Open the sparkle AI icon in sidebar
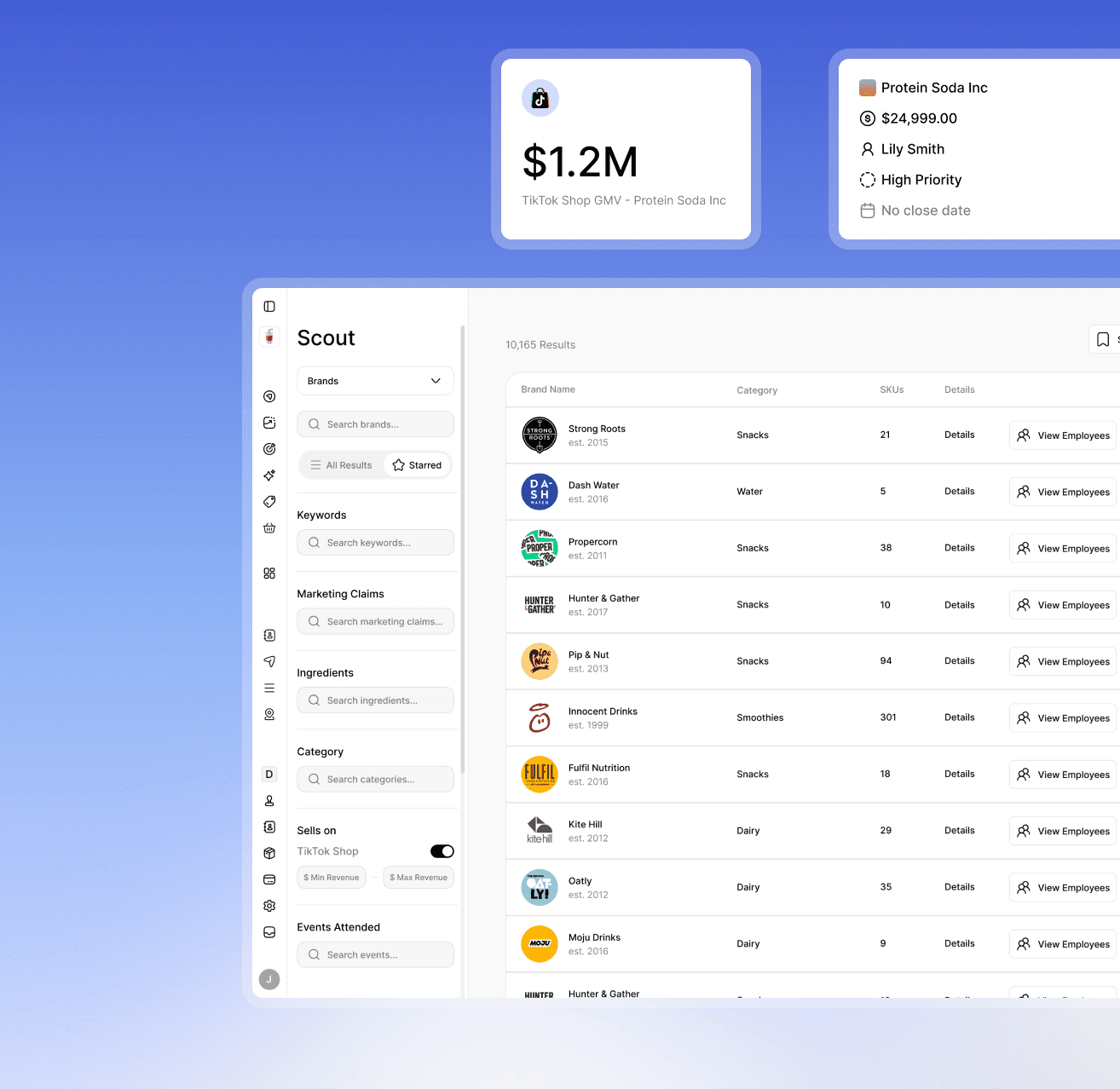The image size is (1120, 1089). coord(269,475)
